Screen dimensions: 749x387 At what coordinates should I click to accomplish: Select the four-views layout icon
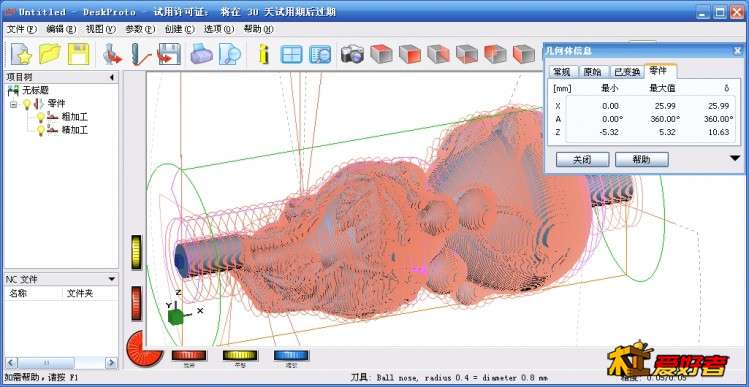coord(291,54)
